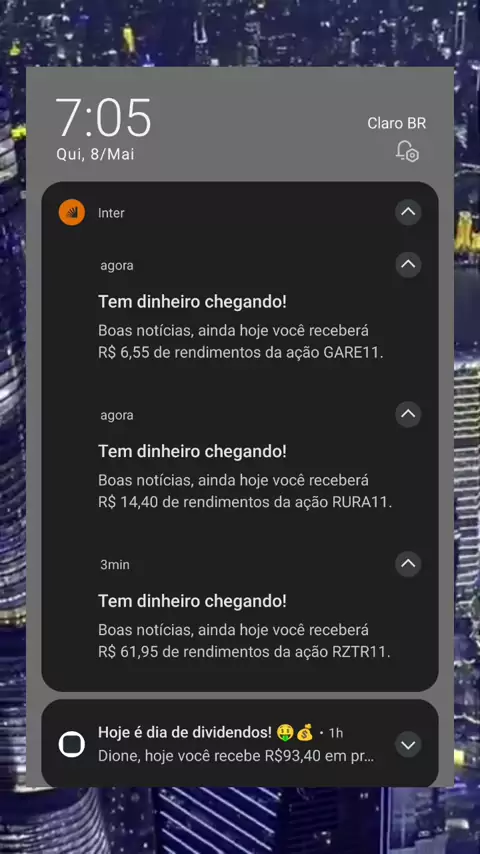Tap the white square app icon
This screenshot has height=854, width=480.
tap(71, 745)
